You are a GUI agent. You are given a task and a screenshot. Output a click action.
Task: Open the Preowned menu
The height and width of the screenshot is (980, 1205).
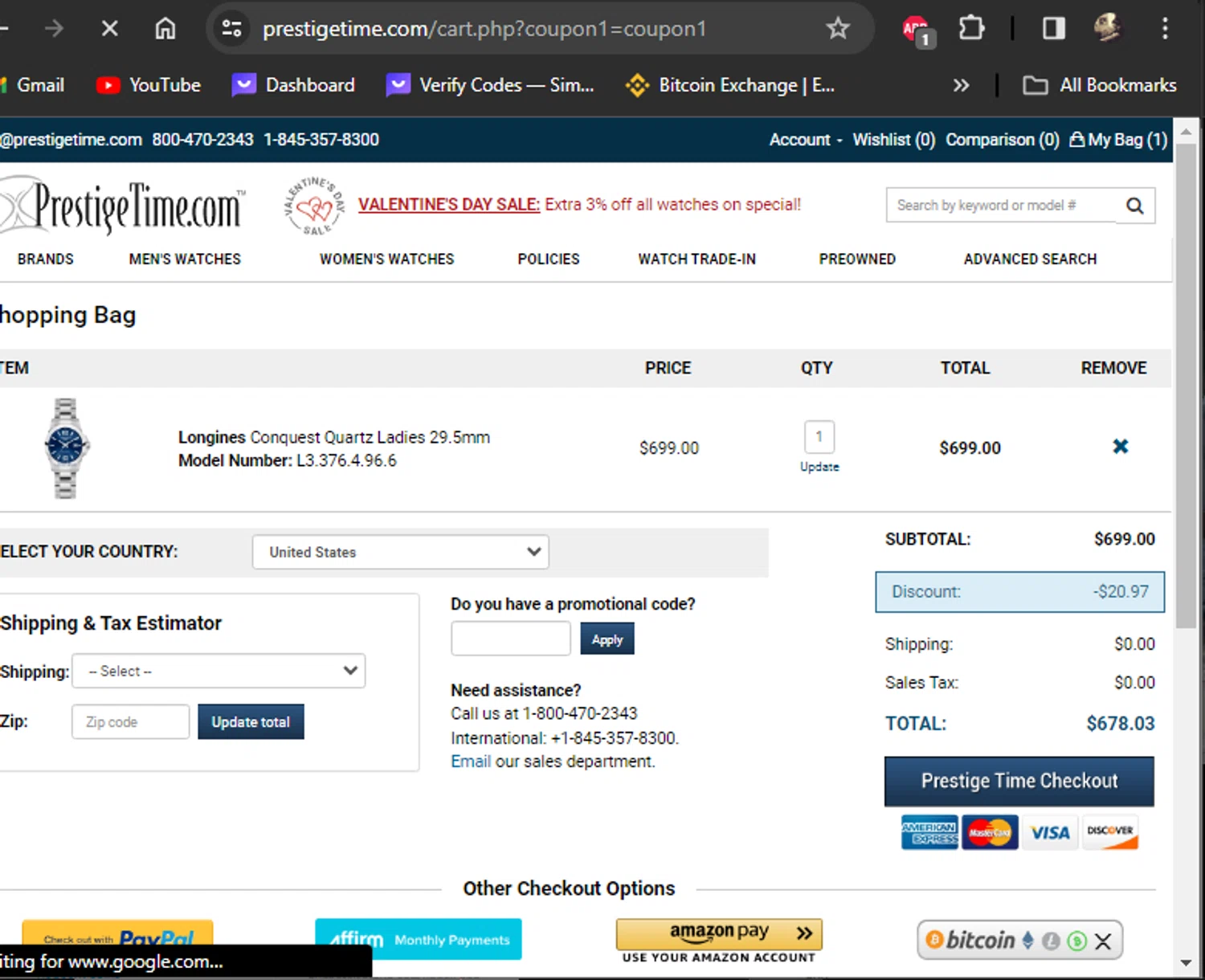(x=857, y=259)
